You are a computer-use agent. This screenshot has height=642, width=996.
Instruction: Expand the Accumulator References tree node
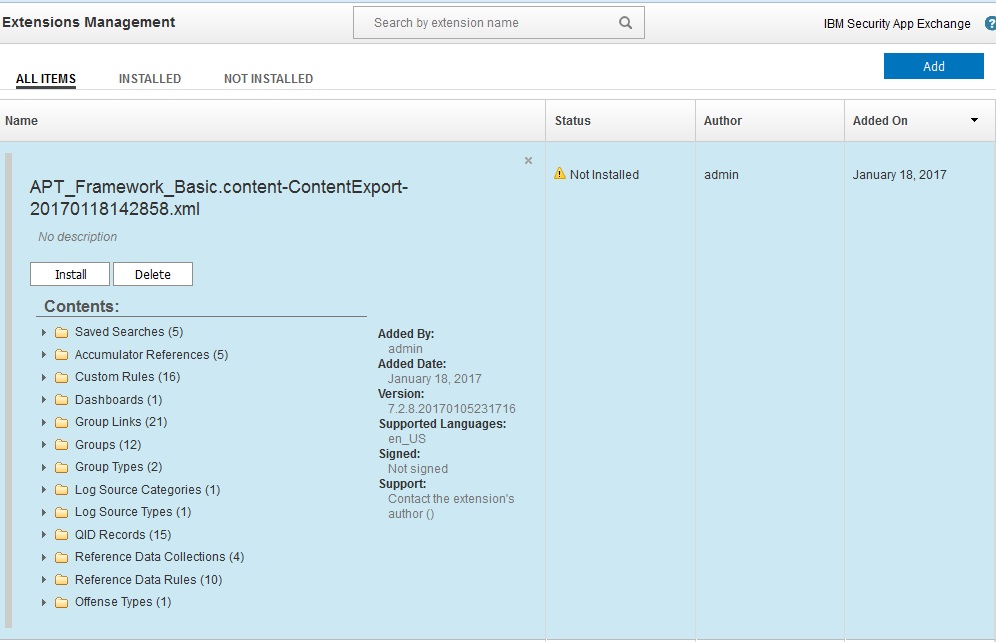pos(44,355)
